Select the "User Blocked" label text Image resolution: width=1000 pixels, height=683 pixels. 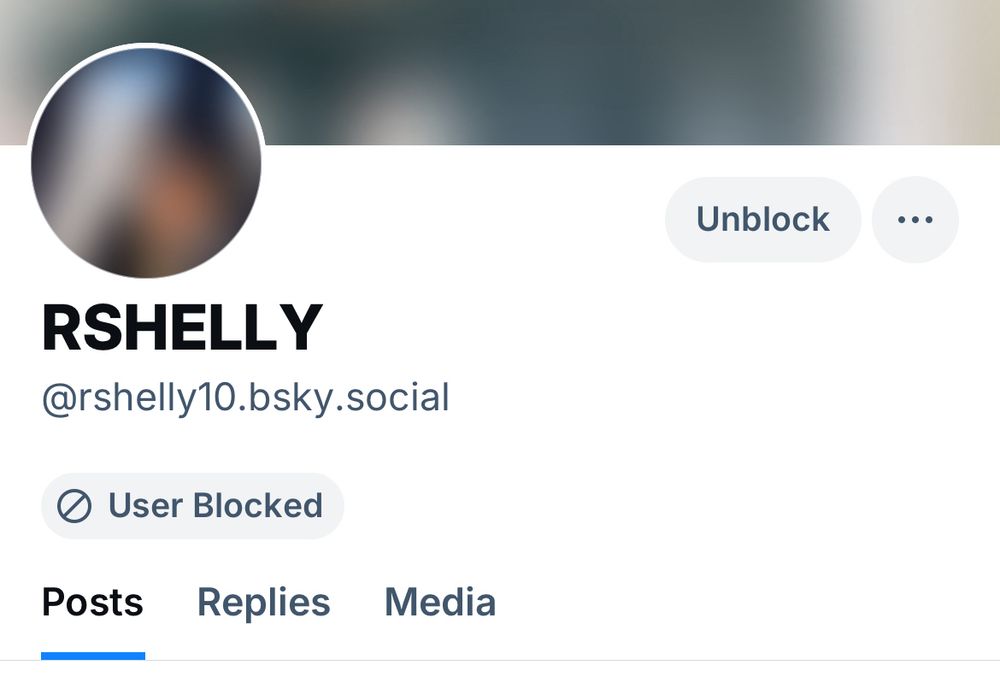(x=216, y=506)
